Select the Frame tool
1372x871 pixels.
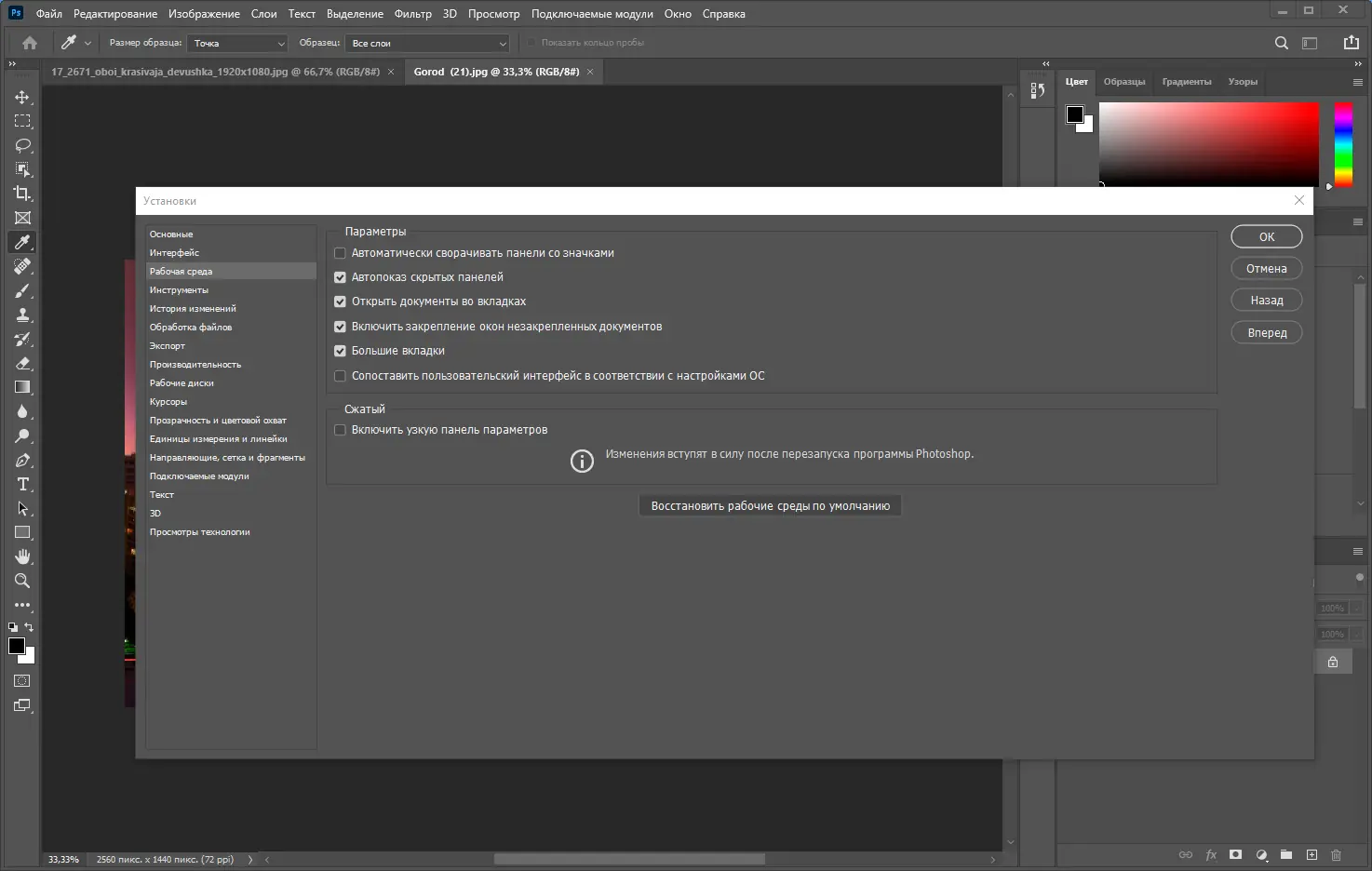coord(22,218)
